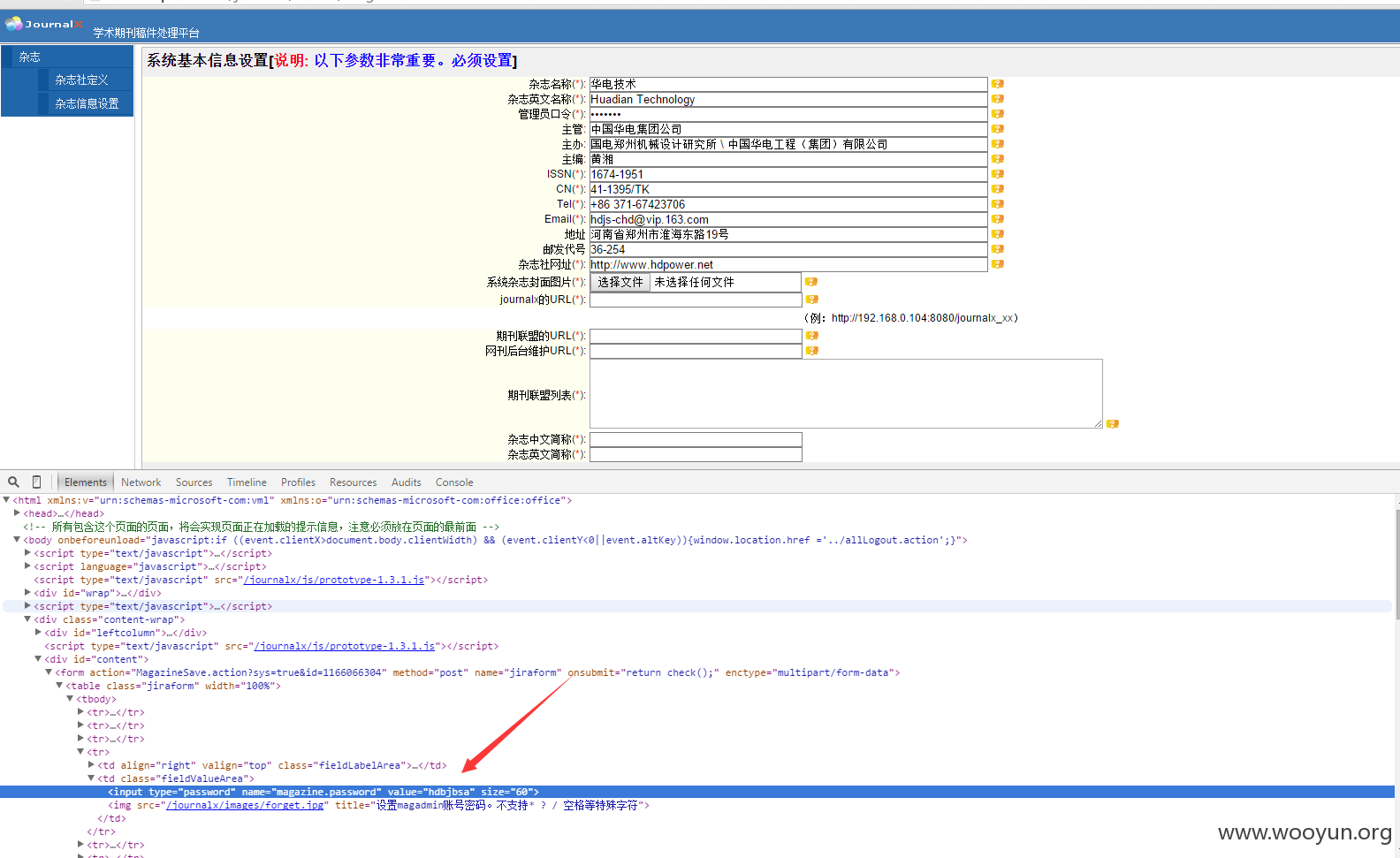Screen dimensions: 1400x858
Task: Click the help icon beside CN field
Action: click(997, 189)
